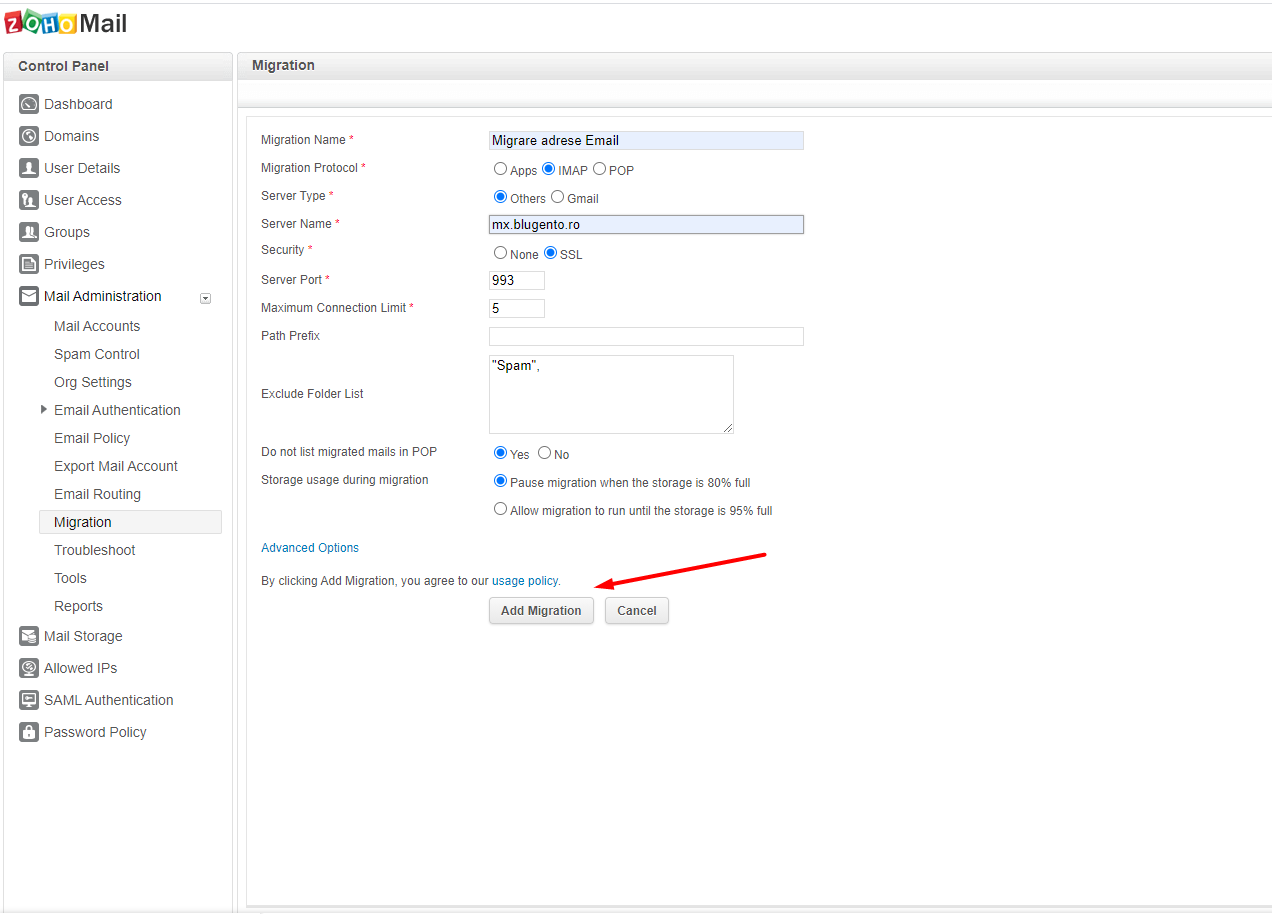Open Reports submenu item
This screenshot has height=914, width=1272.
tap(78, 606)
